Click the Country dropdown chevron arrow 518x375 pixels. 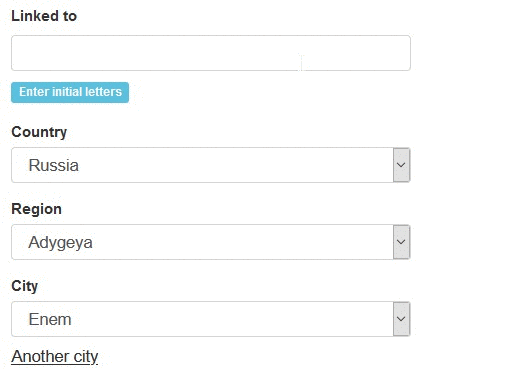click(x=401, y=165)
